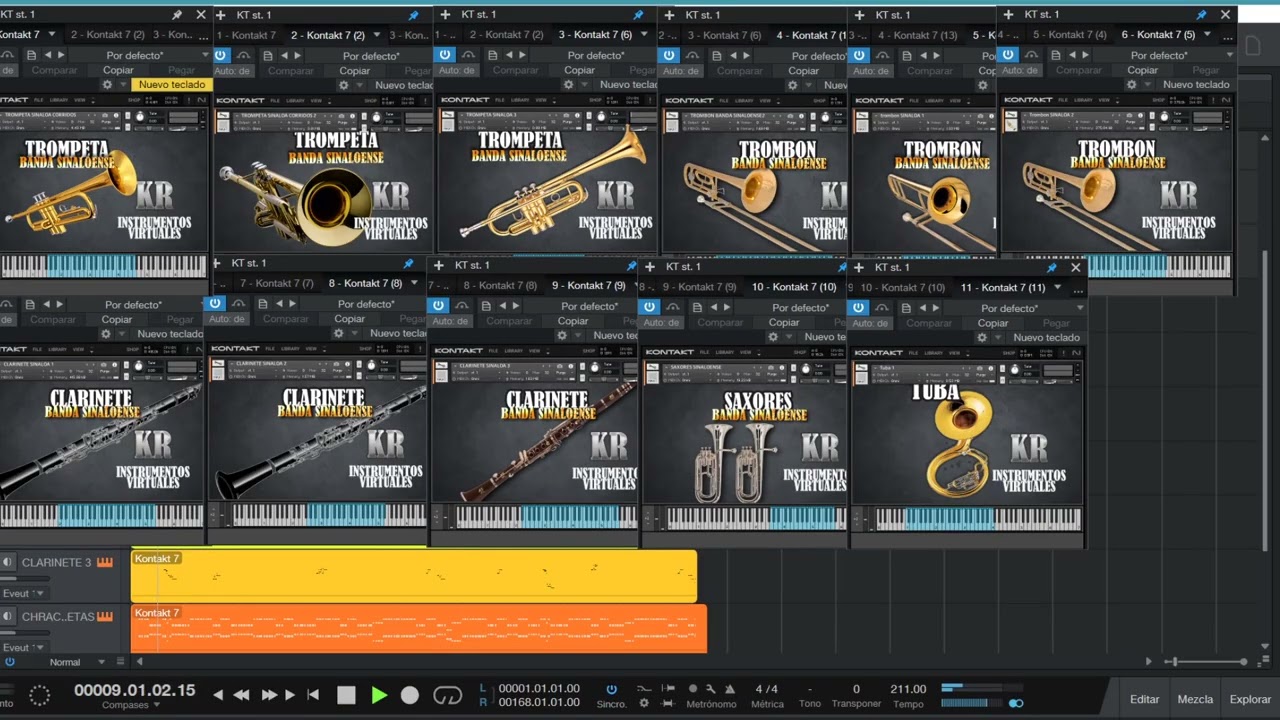The width and height of the screenshot is (1280, 720).
Task: Open the 6 - Kontakt 7 (5) tab dropdown arrow
Action: point(1208,35)
